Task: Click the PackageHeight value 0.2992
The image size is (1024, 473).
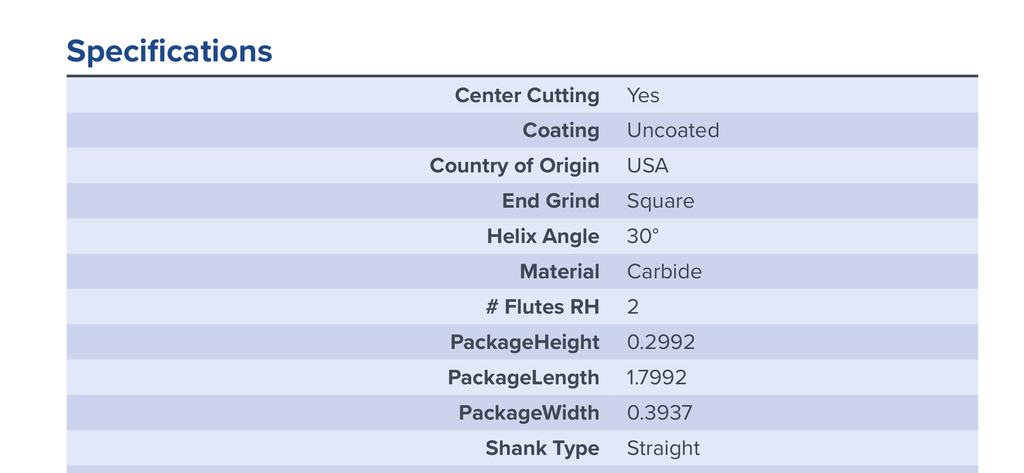Action: (x=661, y=342)
